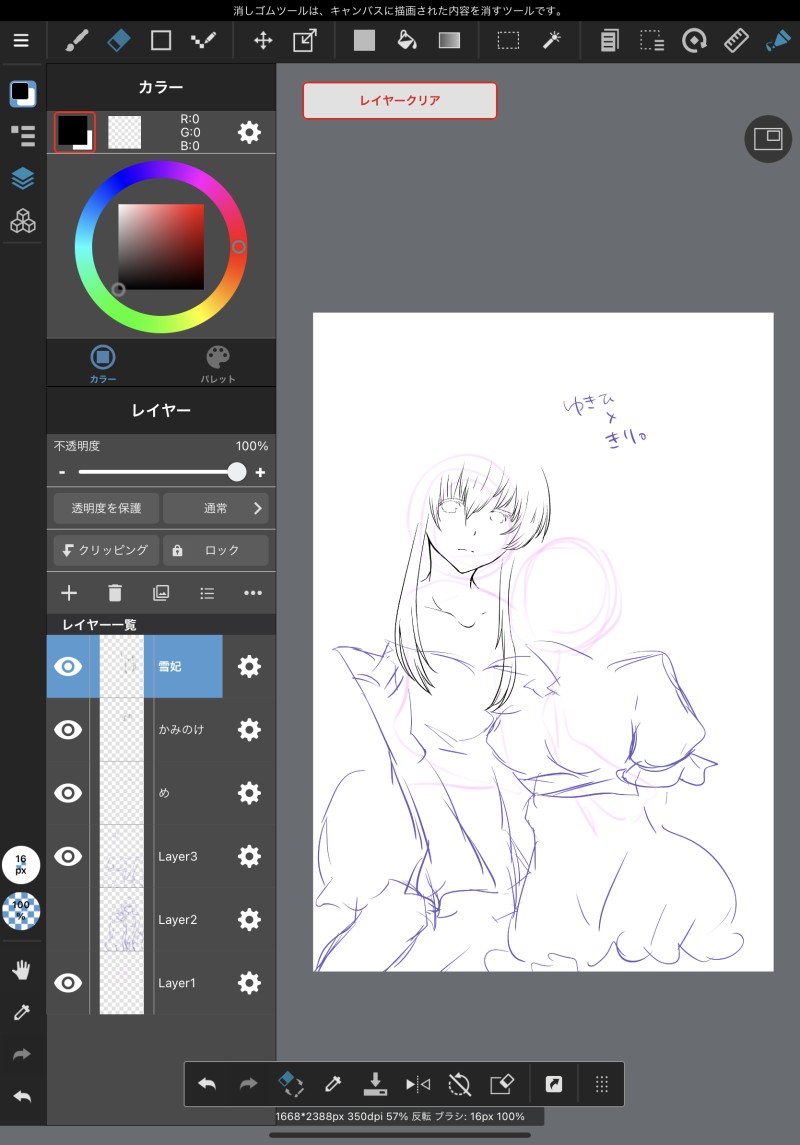Select the Move tool

pos(263,40)
